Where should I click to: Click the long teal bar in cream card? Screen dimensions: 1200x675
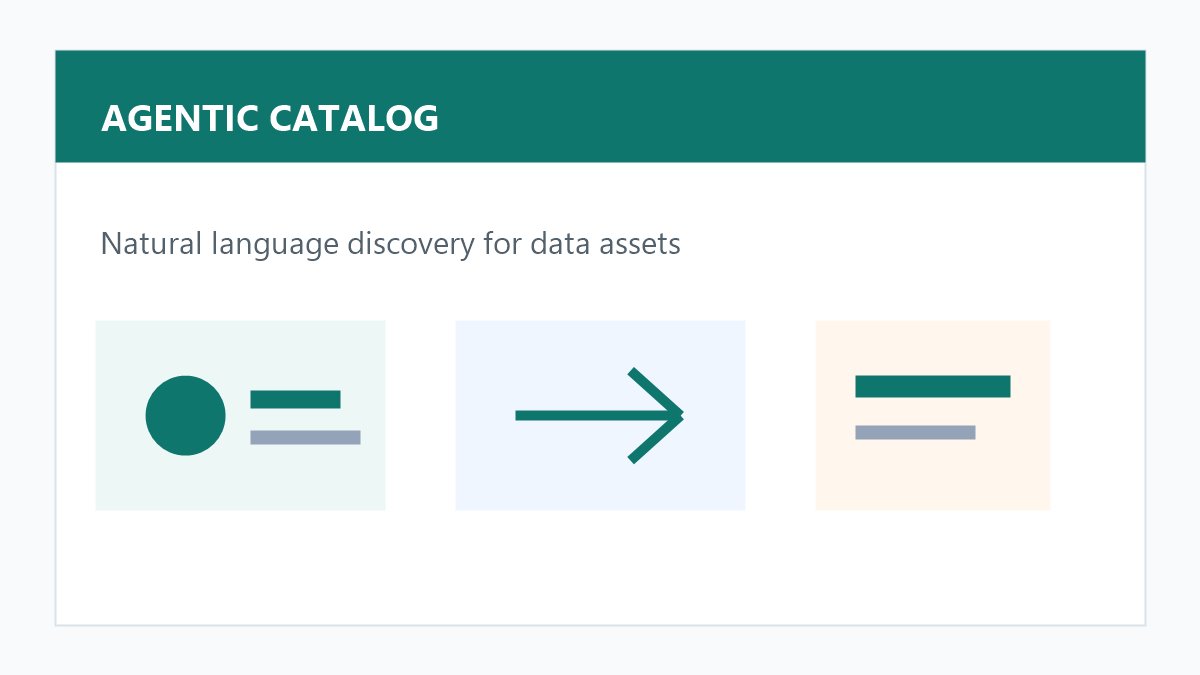click(933, 386)
